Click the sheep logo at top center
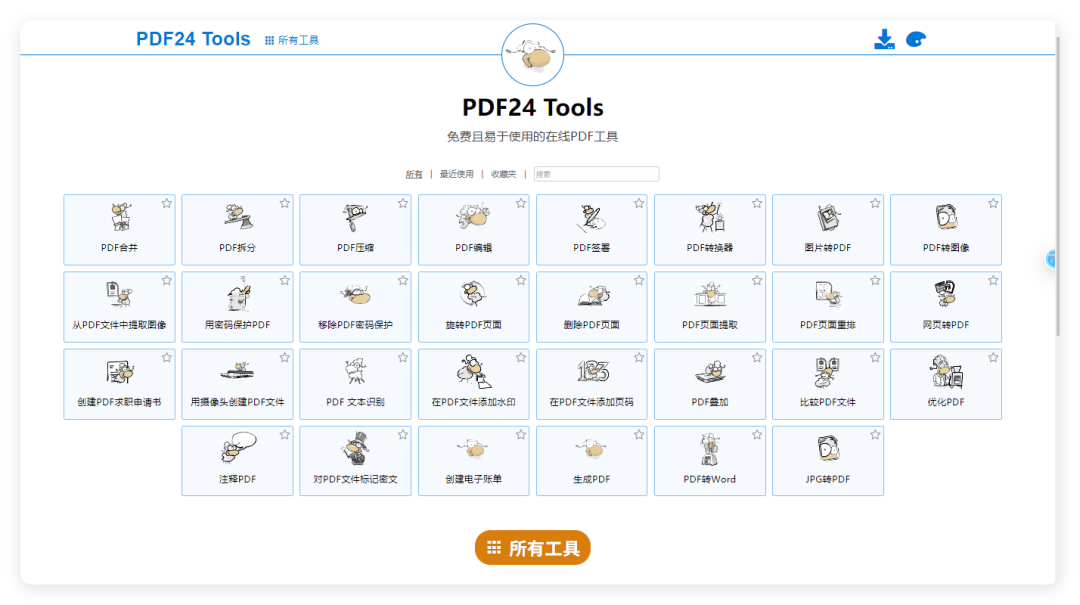 pyautogui.click(x=532, y=55)
